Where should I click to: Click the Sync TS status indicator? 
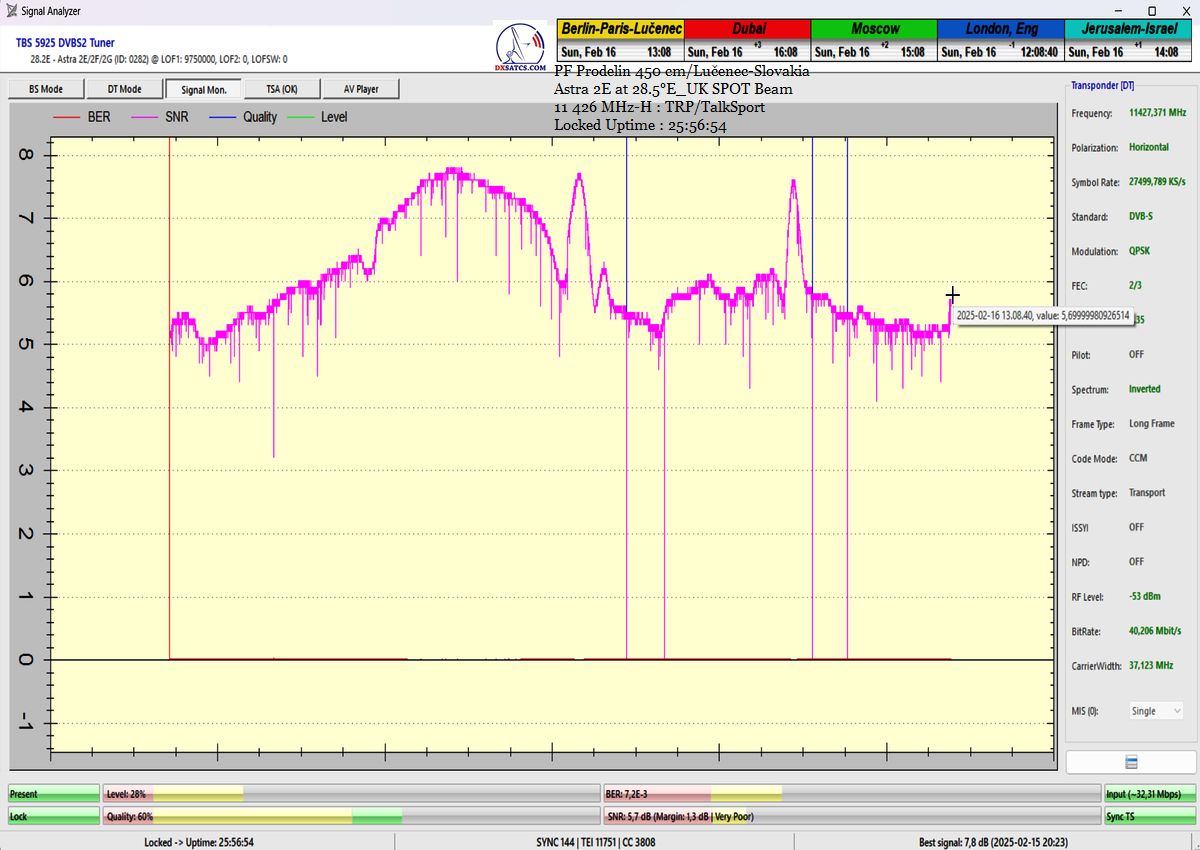(x=1150, y=817)
